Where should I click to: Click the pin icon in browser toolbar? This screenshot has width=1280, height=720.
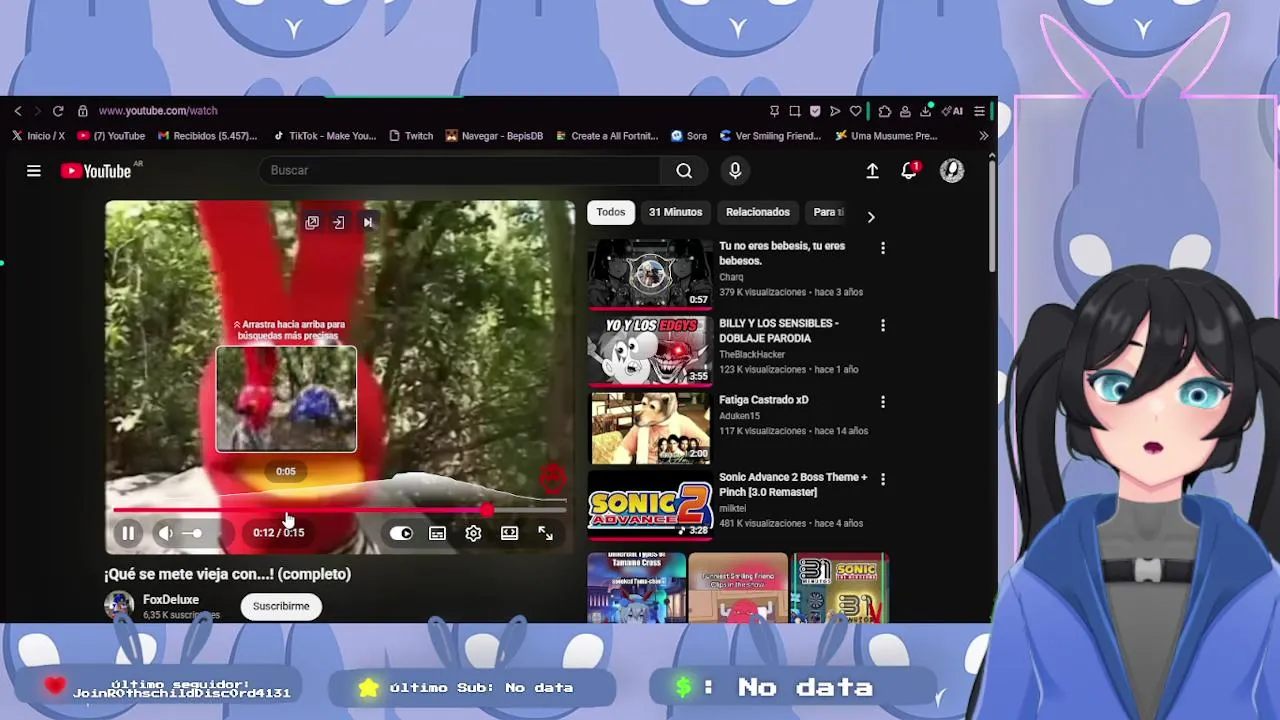[x=774, y=111]
